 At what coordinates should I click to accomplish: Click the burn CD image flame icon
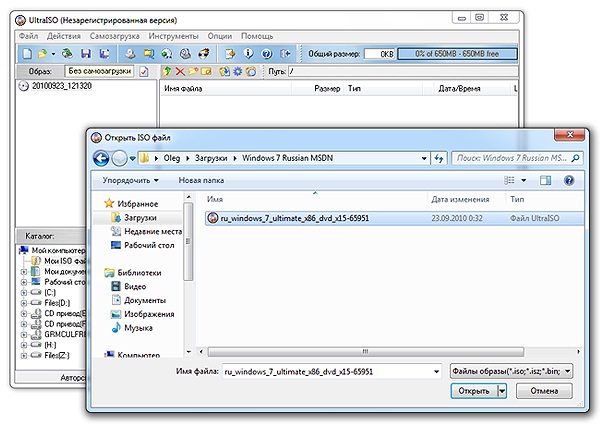pyautogui.click(x=204, y=54)
